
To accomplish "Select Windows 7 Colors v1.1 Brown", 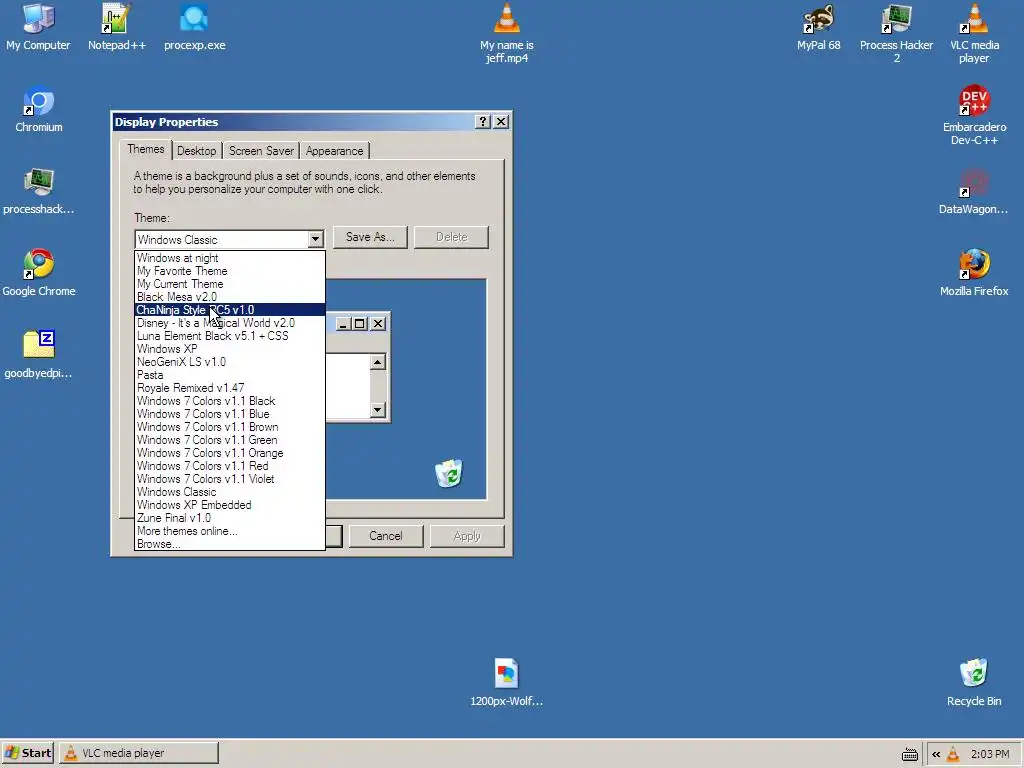I will coord(230,427).
